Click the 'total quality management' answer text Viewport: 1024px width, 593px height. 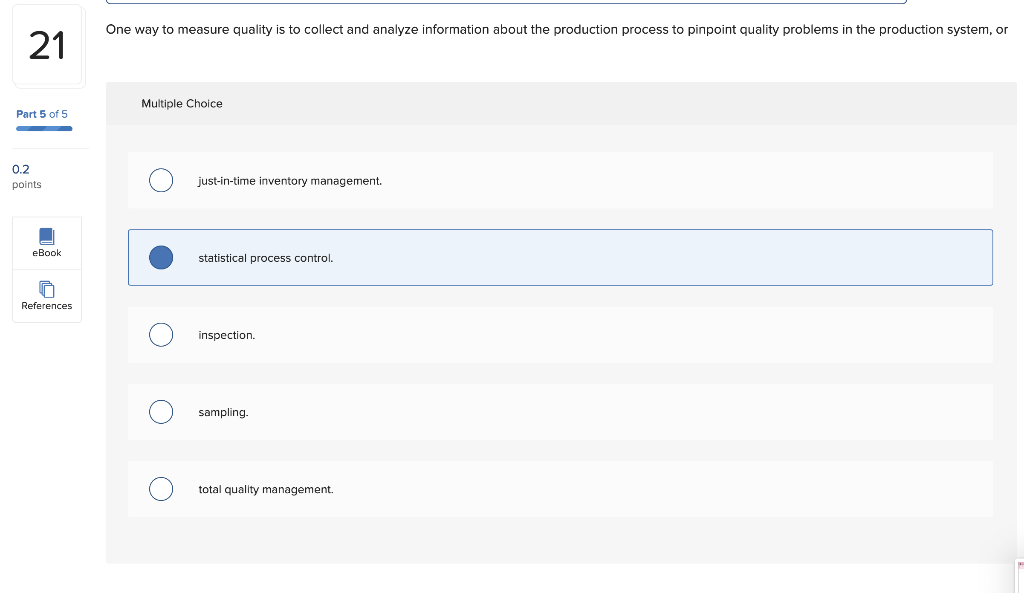click(266, 489)
